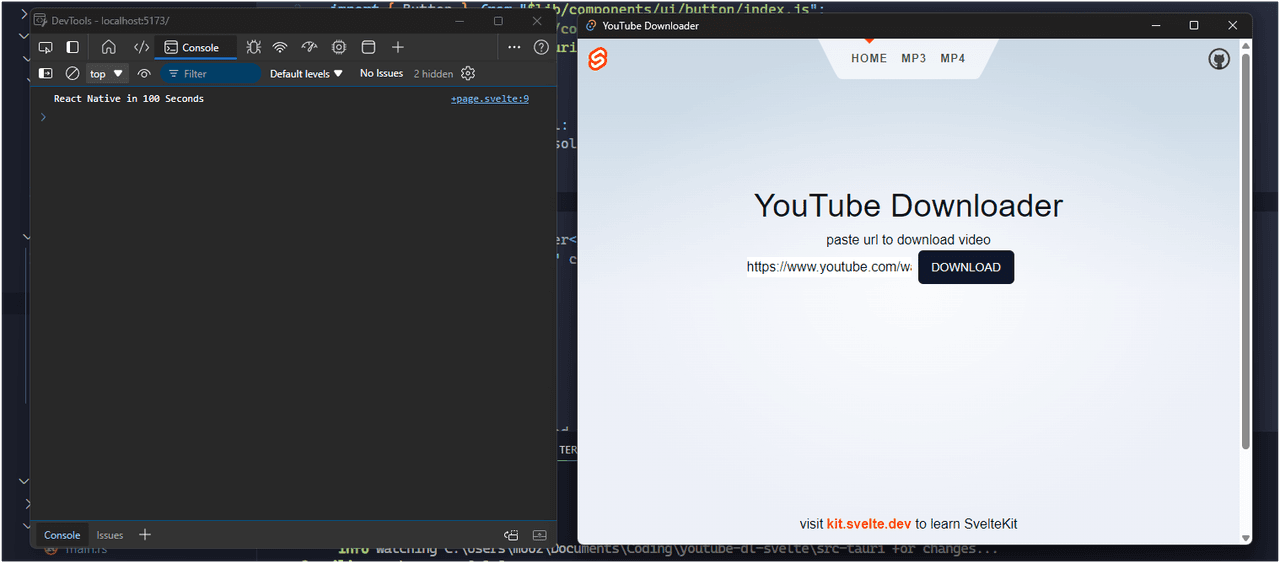Toggle the inspect element picker

(x=45, y=47)
